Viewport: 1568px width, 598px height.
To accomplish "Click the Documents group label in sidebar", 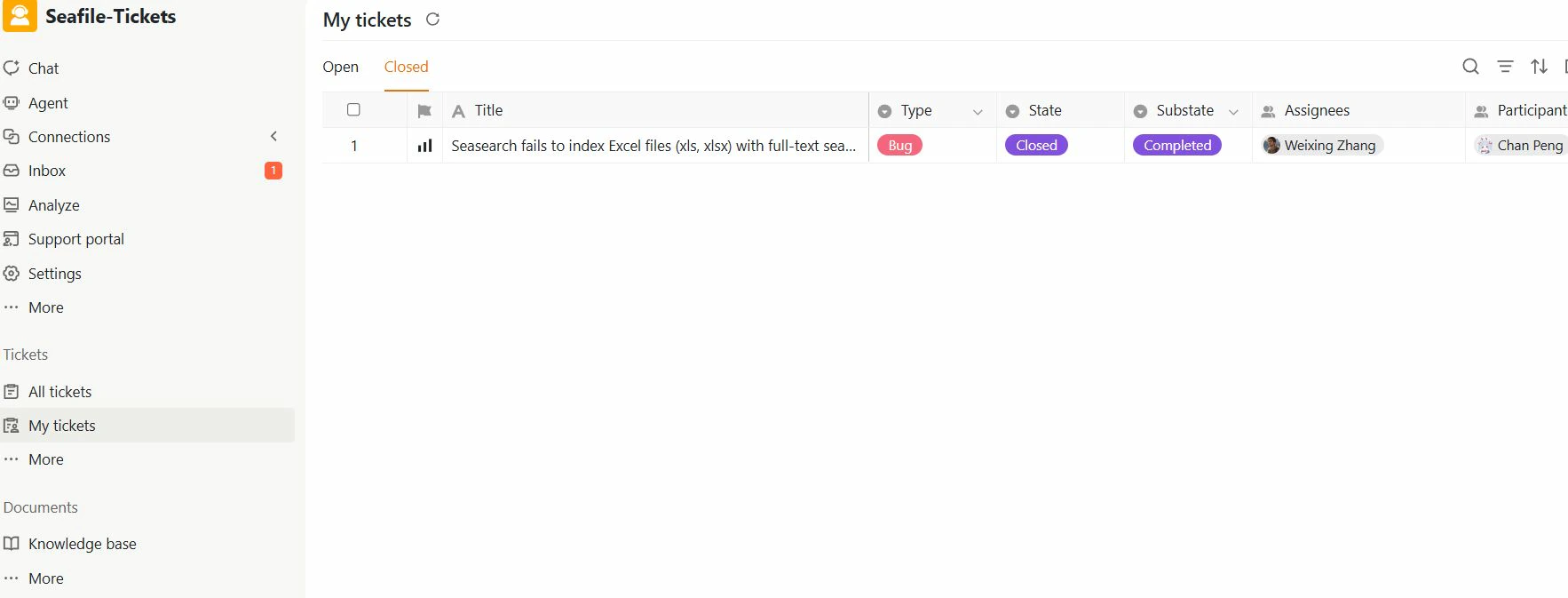I will click(41, 507).
